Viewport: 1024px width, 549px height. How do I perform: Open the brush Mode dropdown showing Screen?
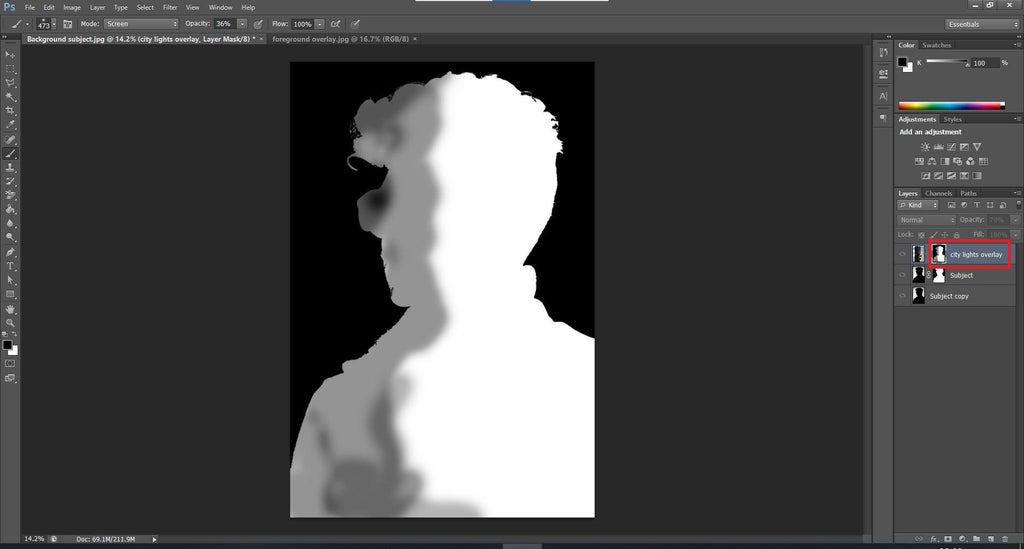[141, 24]
